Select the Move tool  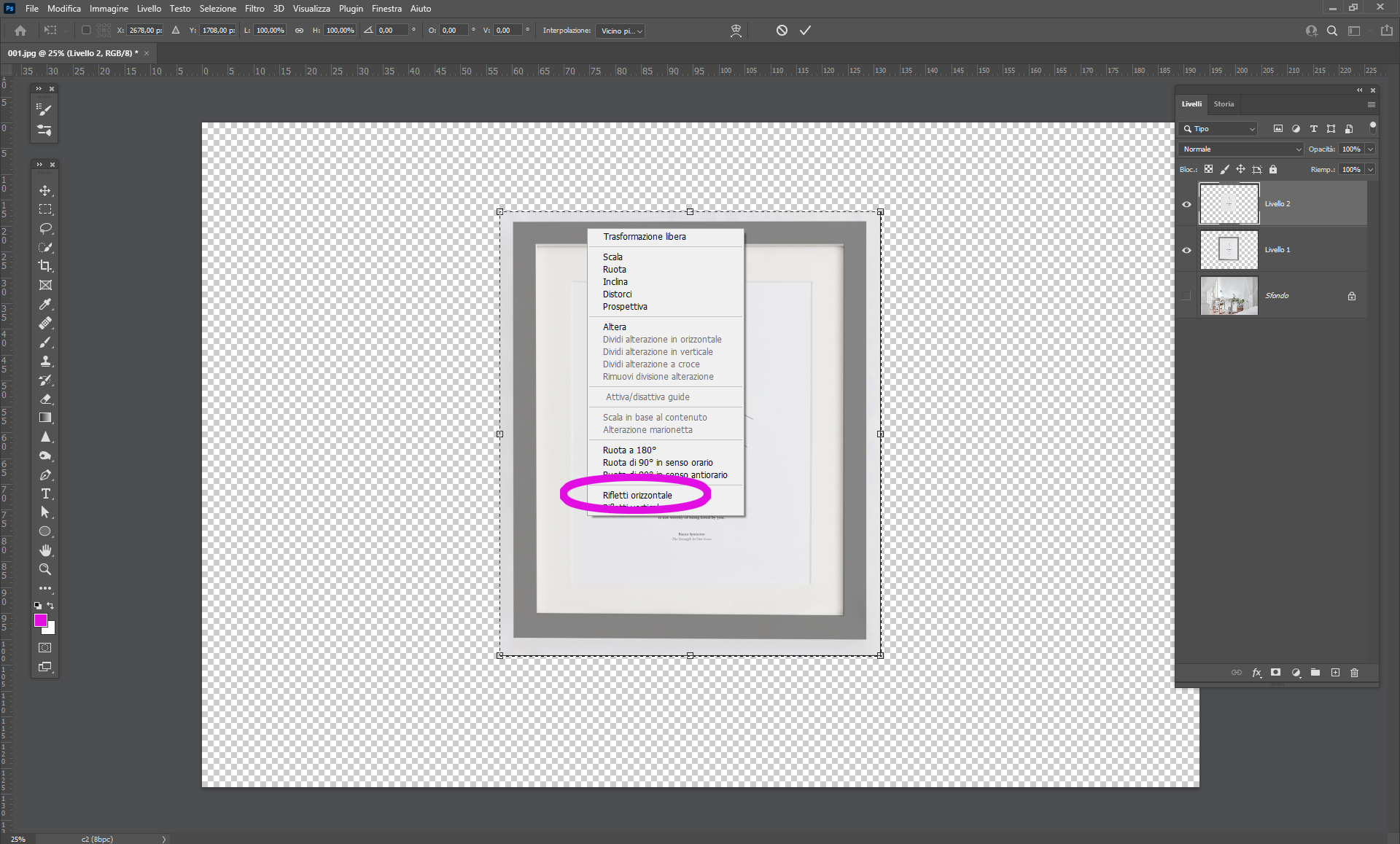click(x=45, y=190)
